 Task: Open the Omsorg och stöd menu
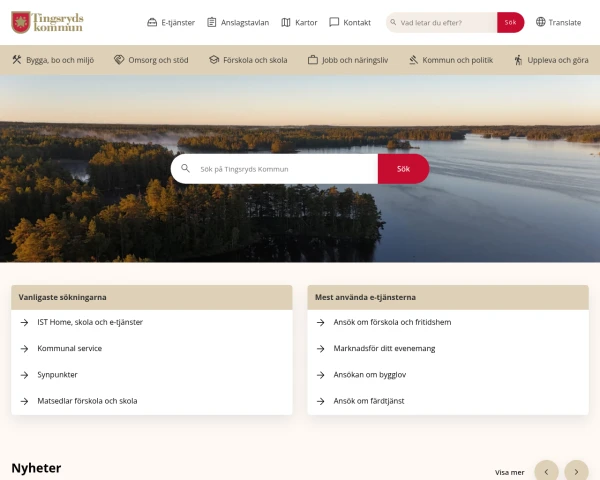pyautogui.click(x=151, y=60)
